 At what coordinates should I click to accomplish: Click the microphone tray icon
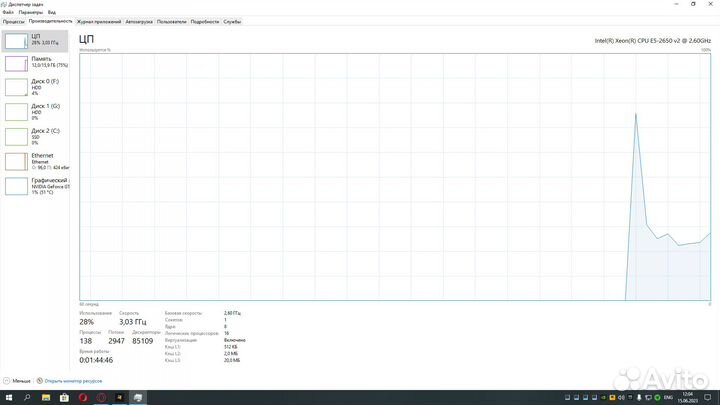pos(639,398)
